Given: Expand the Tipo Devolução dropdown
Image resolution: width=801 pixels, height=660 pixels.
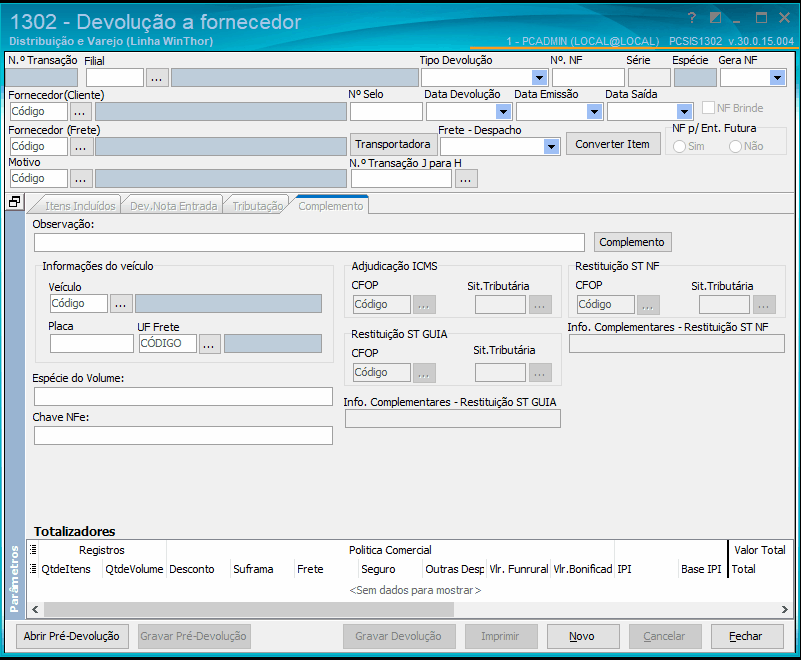Looking at the screenshot, I should tap(539, 78).
